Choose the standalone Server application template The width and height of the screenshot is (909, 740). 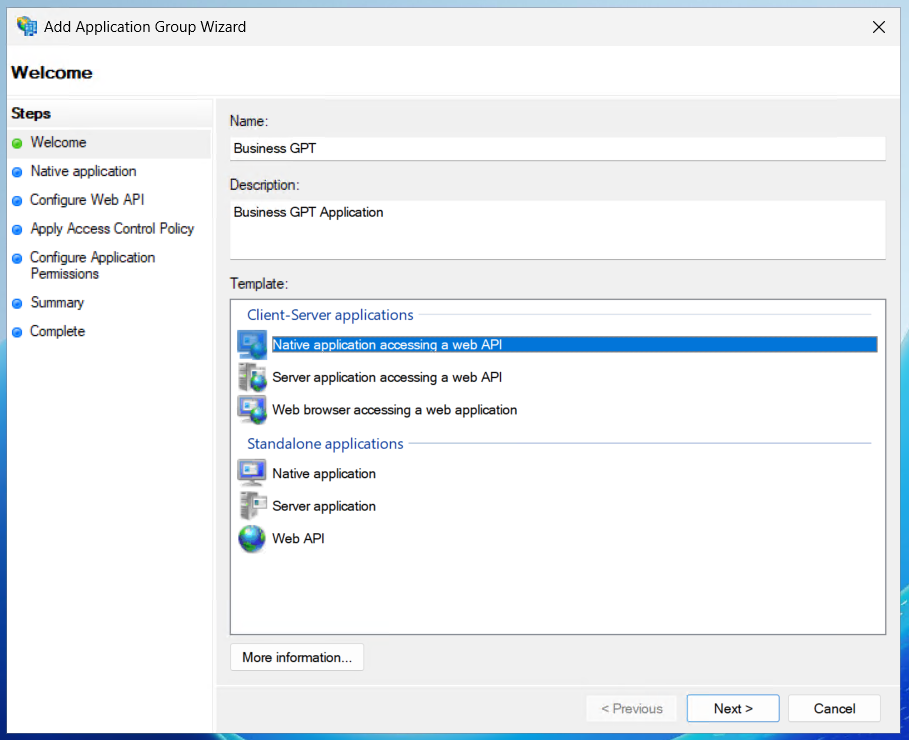[x=324, y=506]
